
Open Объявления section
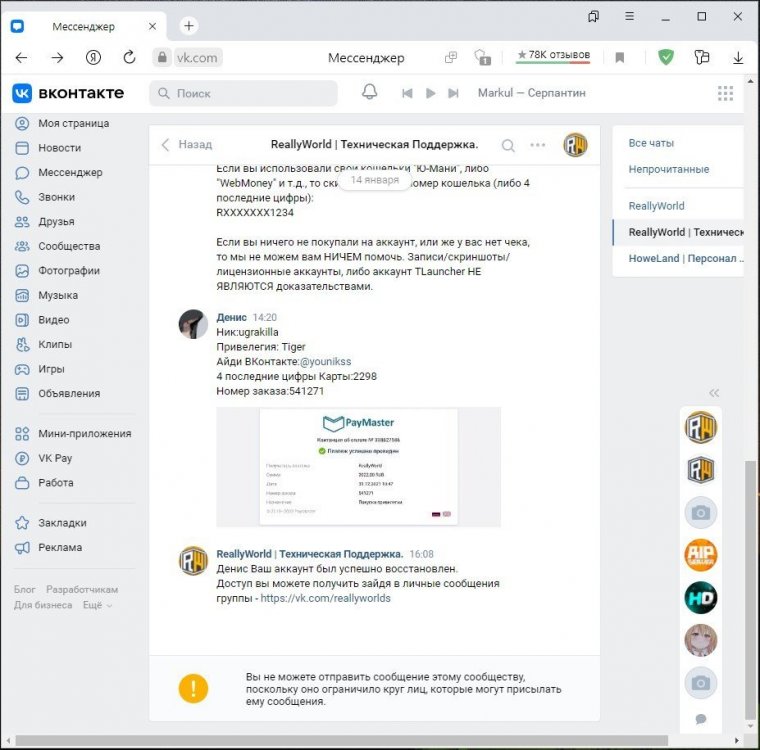(58, 394)
